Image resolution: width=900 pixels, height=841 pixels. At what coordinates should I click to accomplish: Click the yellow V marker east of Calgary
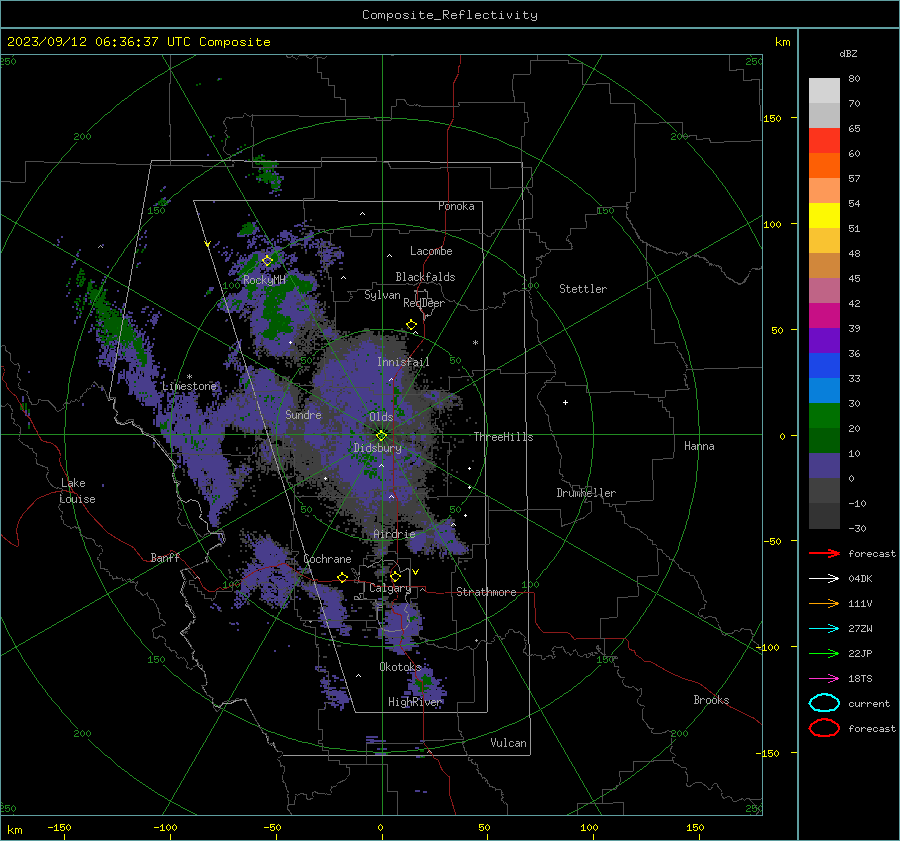tap(416, 572)
